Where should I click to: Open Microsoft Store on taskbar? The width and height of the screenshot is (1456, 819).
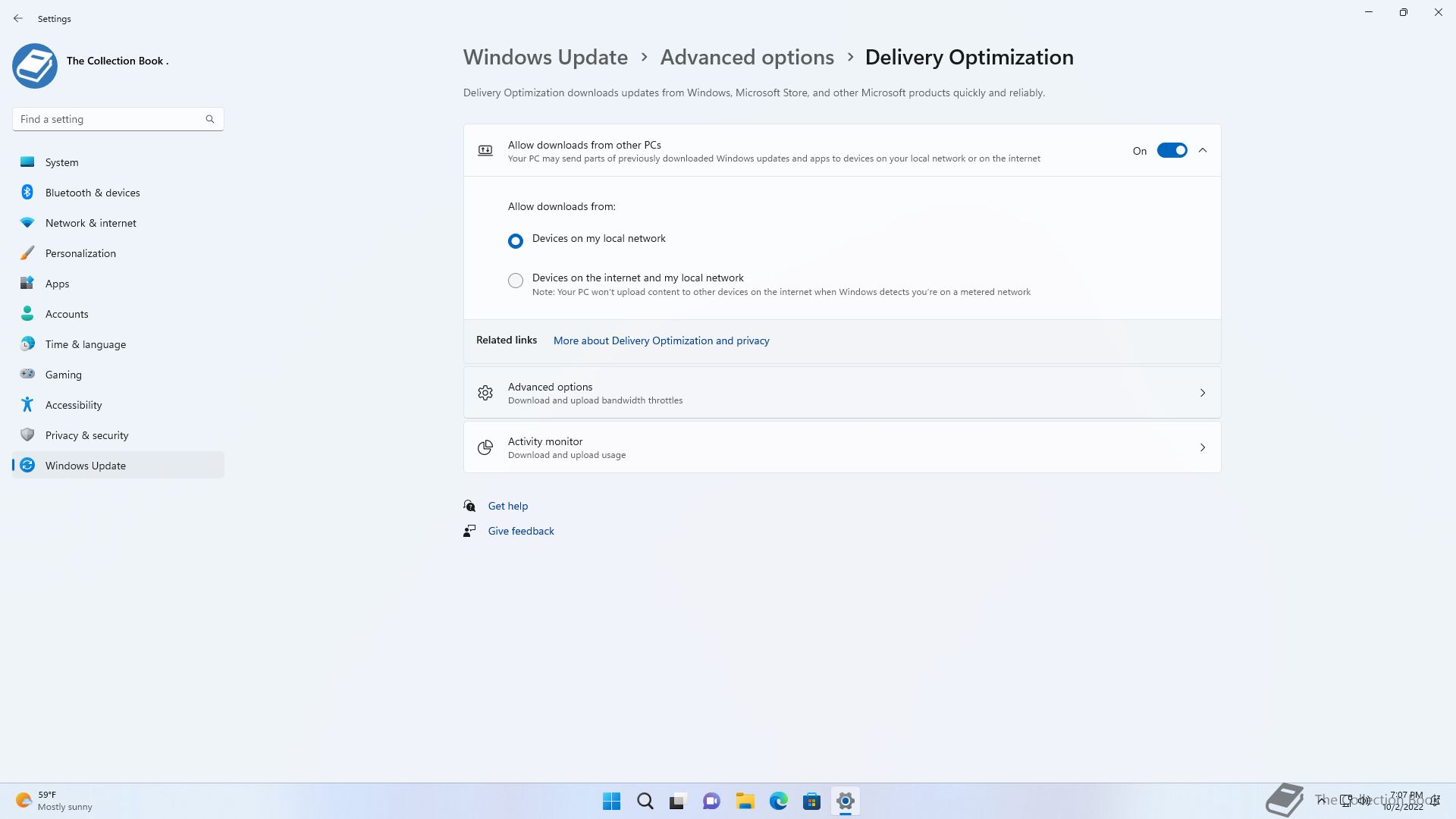[x=811, y=801]
